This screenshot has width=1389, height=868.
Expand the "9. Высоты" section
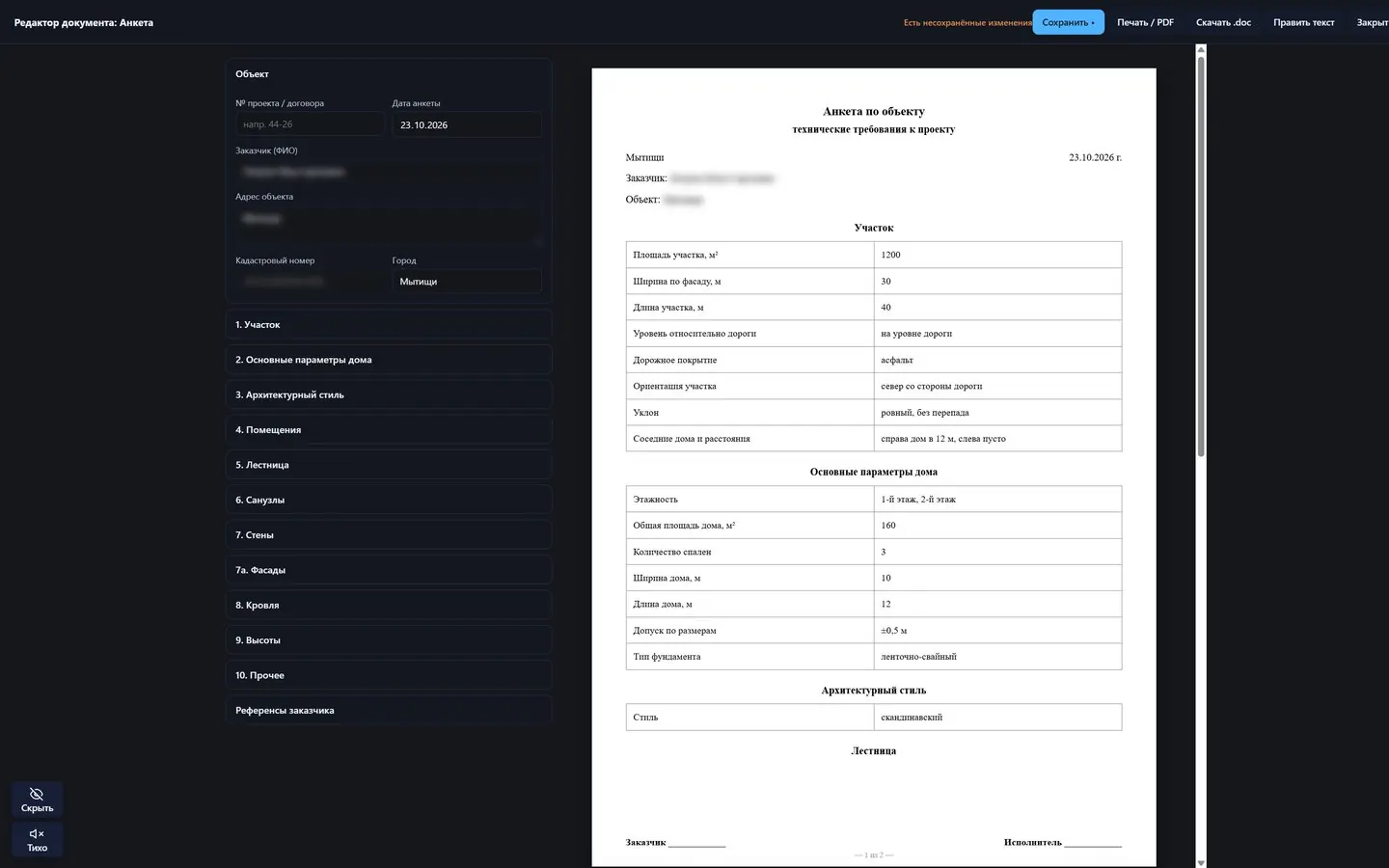pyautogui.click(x=389, y=640)
